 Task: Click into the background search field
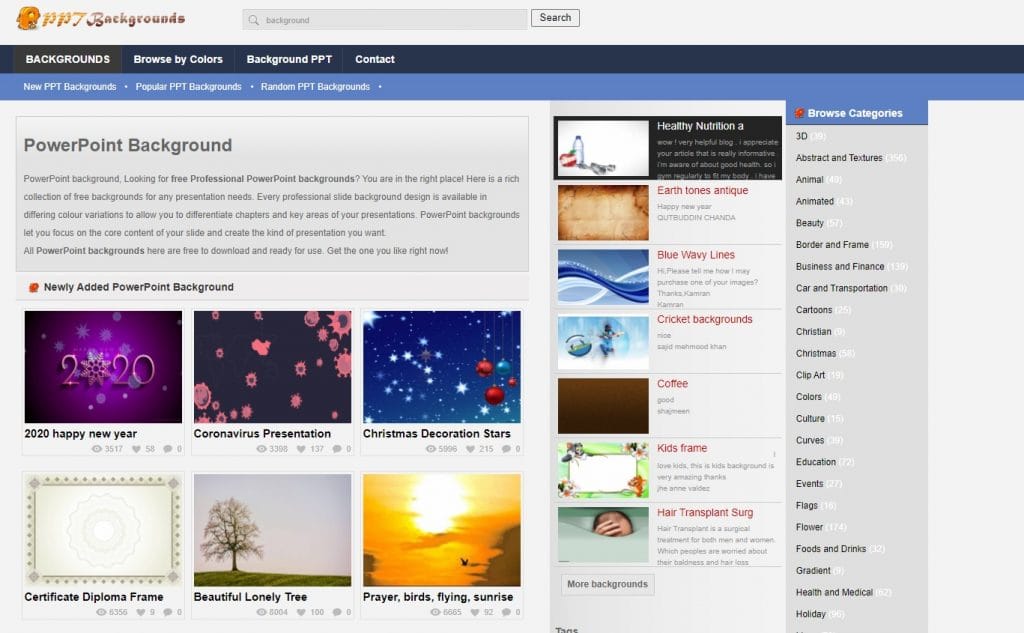pyautogui.click(x=390, y=20)
